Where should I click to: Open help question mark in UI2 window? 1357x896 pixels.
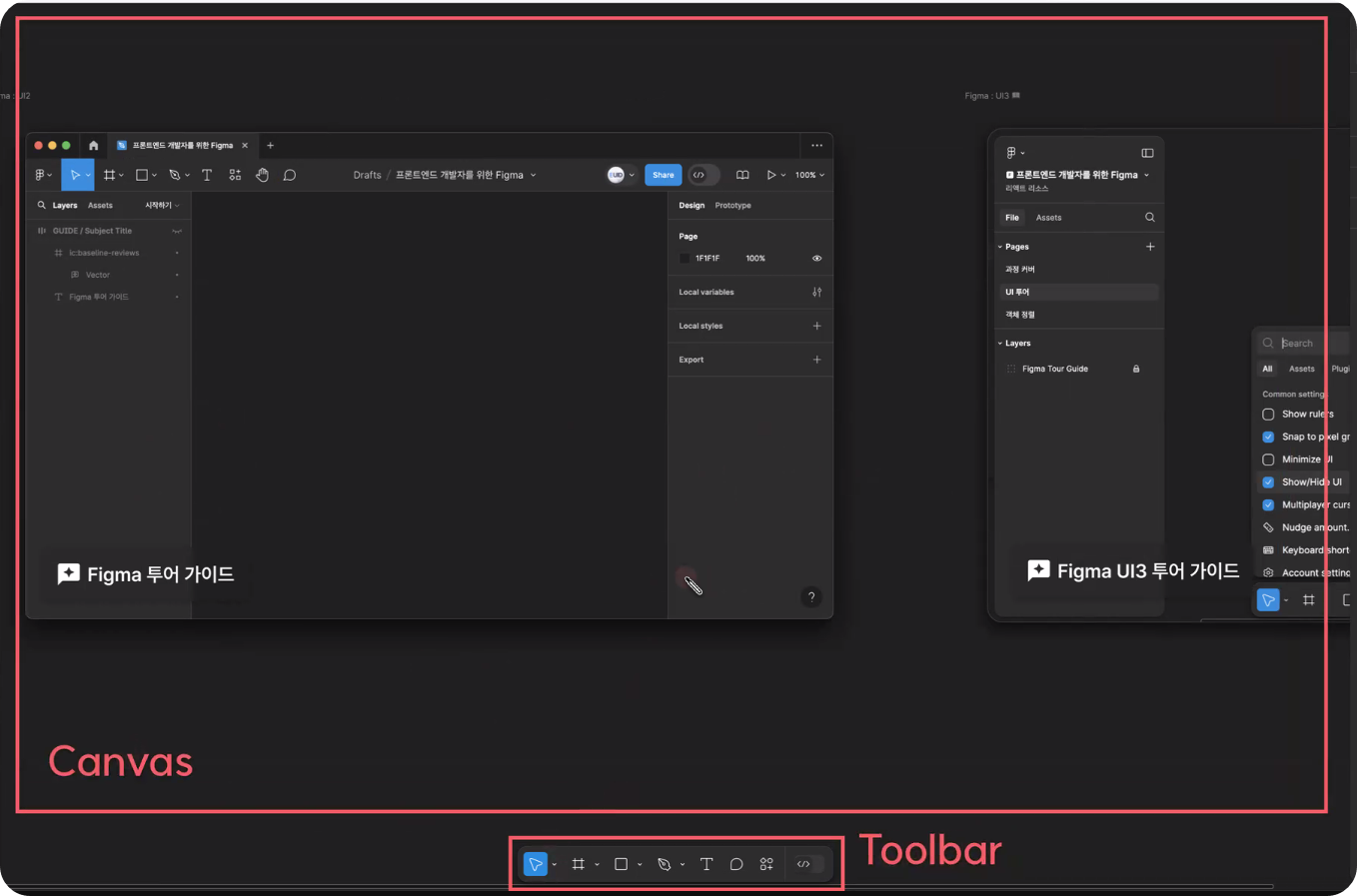click(x=811, y=597)
